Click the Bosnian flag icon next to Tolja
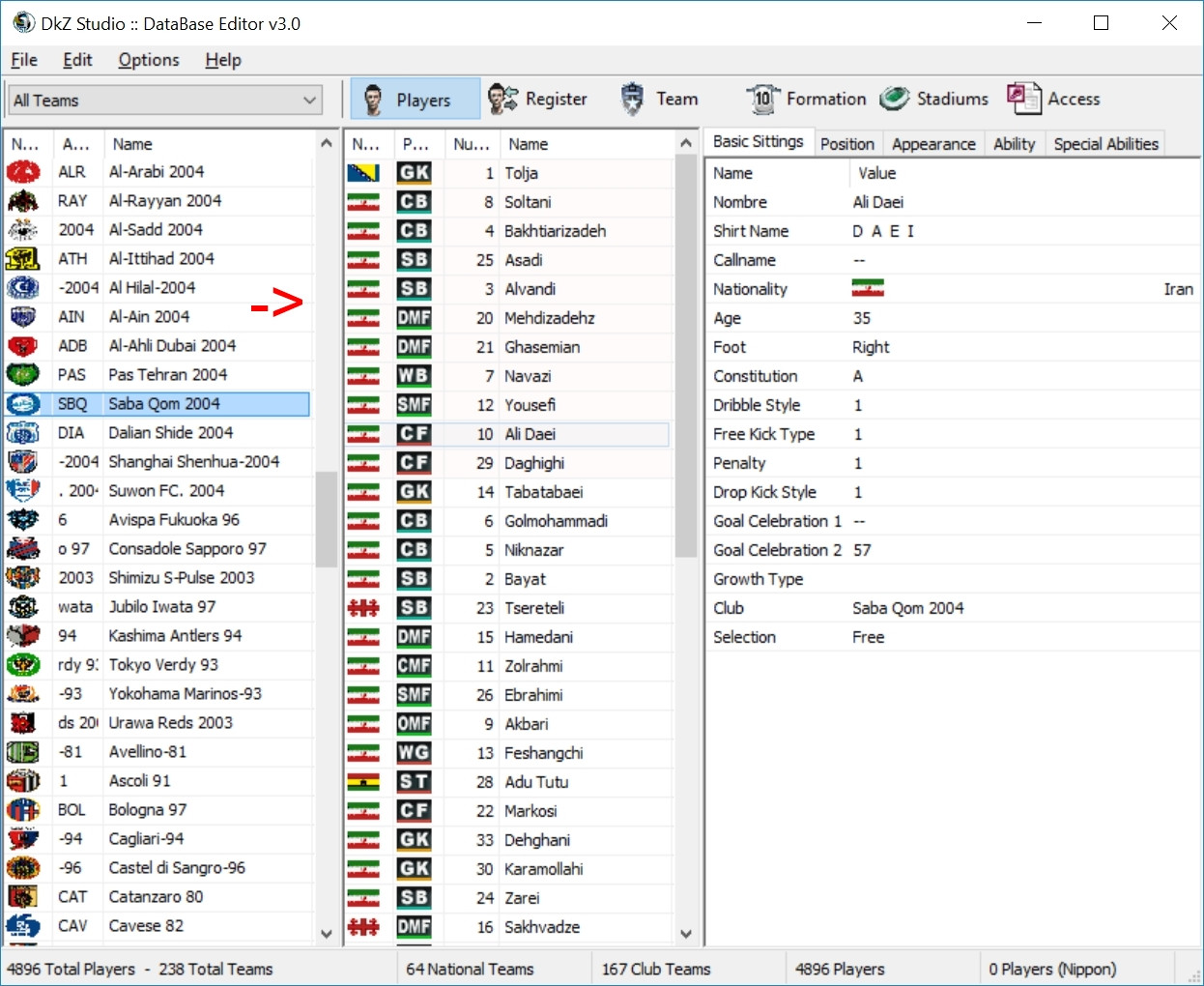This screenshot has width=1204, height=986. click(x=363, y=173)
